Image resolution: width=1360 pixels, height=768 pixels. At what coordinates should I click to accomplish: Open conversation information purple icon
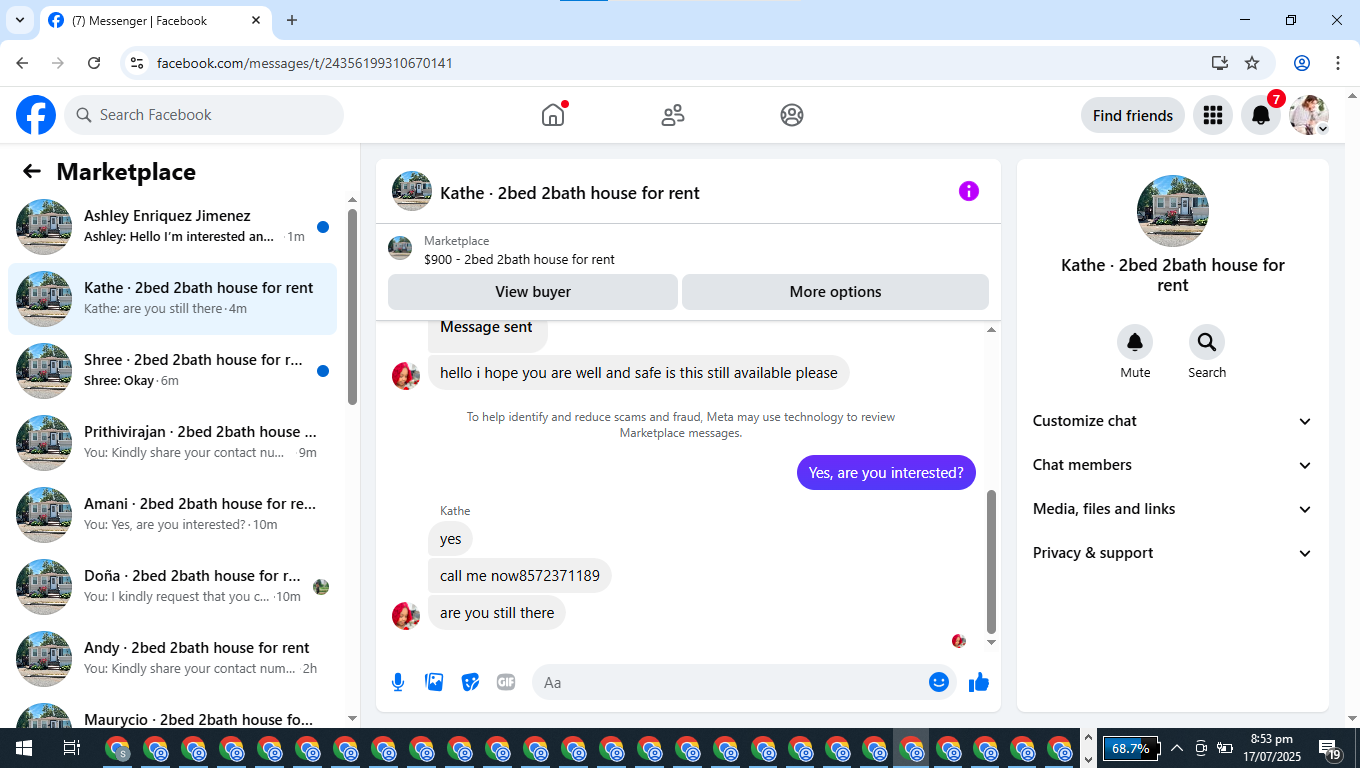point(969,191)
